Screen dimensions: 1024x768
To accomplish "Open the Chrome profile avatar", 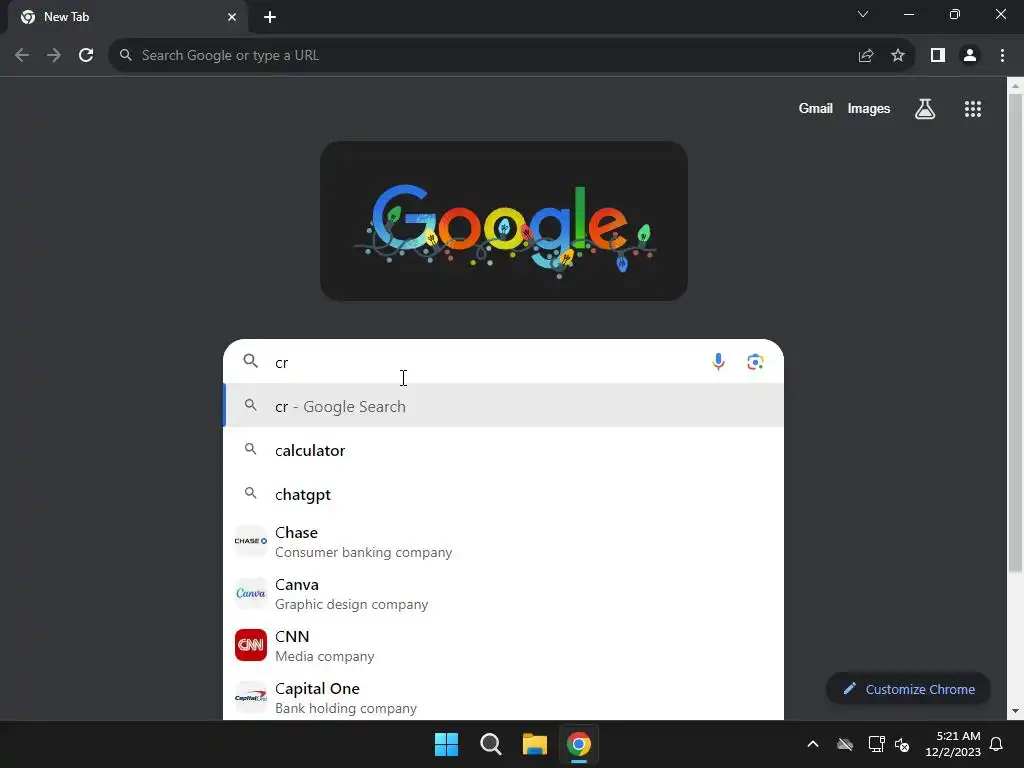I will (970, 56).
